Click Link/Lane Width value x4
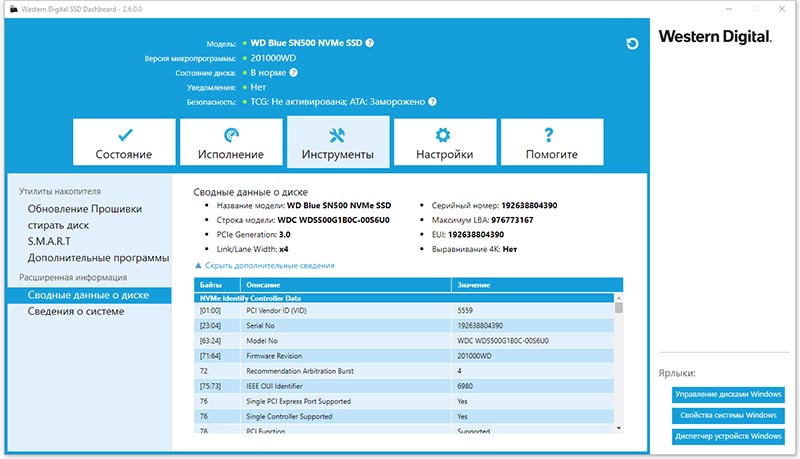 point(284,249)
